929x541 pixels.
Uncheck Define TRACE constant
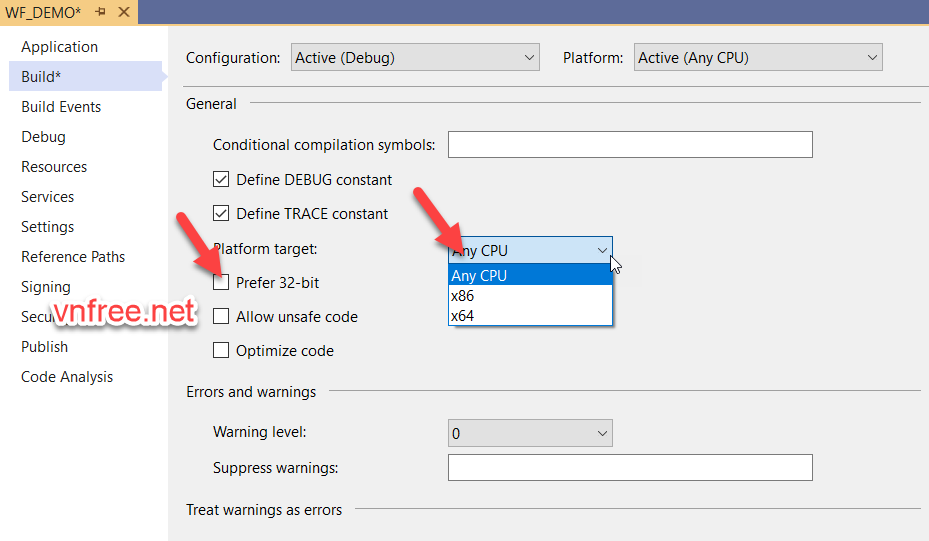click(x=222, y=214)
